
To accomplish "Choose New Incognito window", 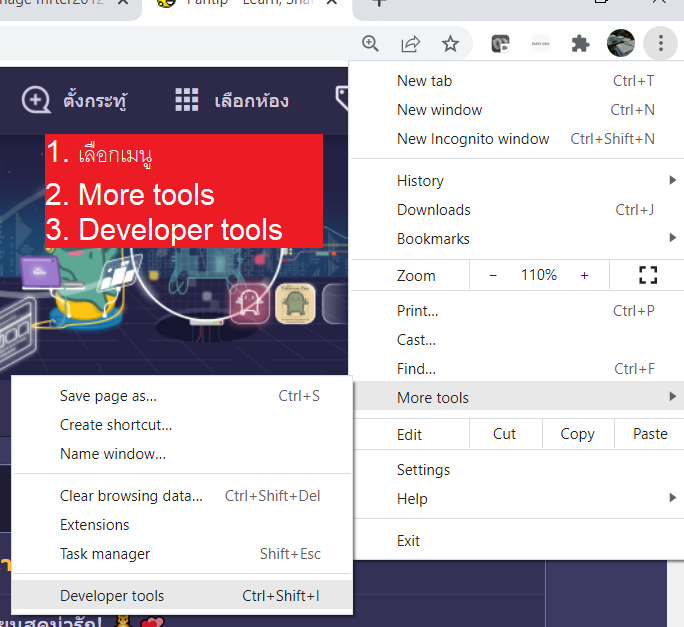I will coord(473,139).
